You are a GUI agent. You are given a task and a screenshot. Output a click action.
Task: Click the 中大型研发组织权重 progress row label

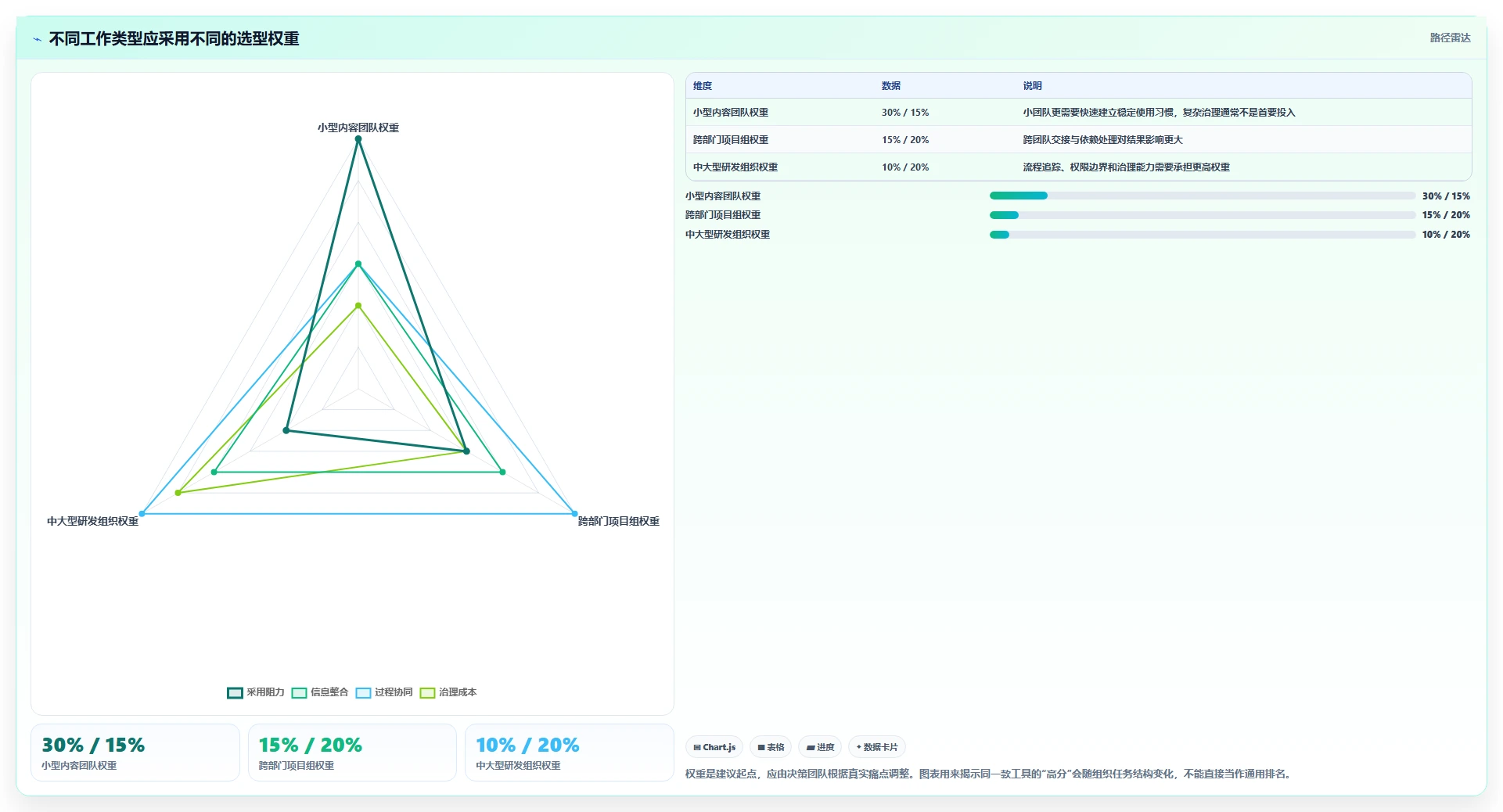(728, 235)
